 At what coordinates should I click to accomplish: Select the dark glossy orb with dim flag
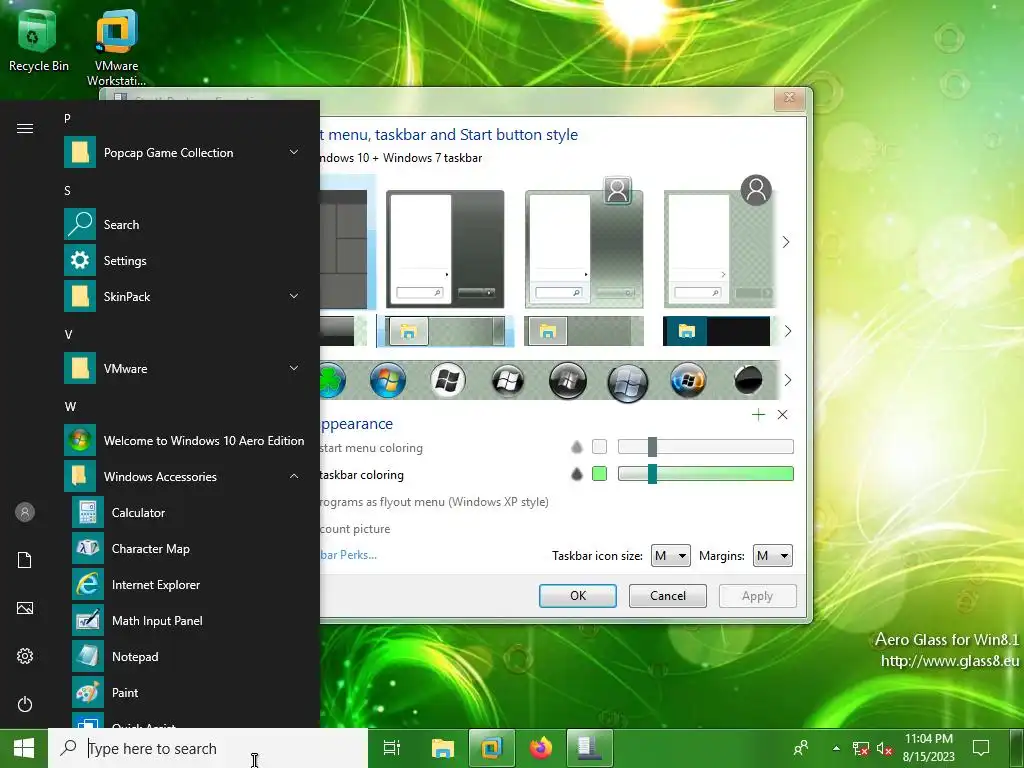(568, 379)
